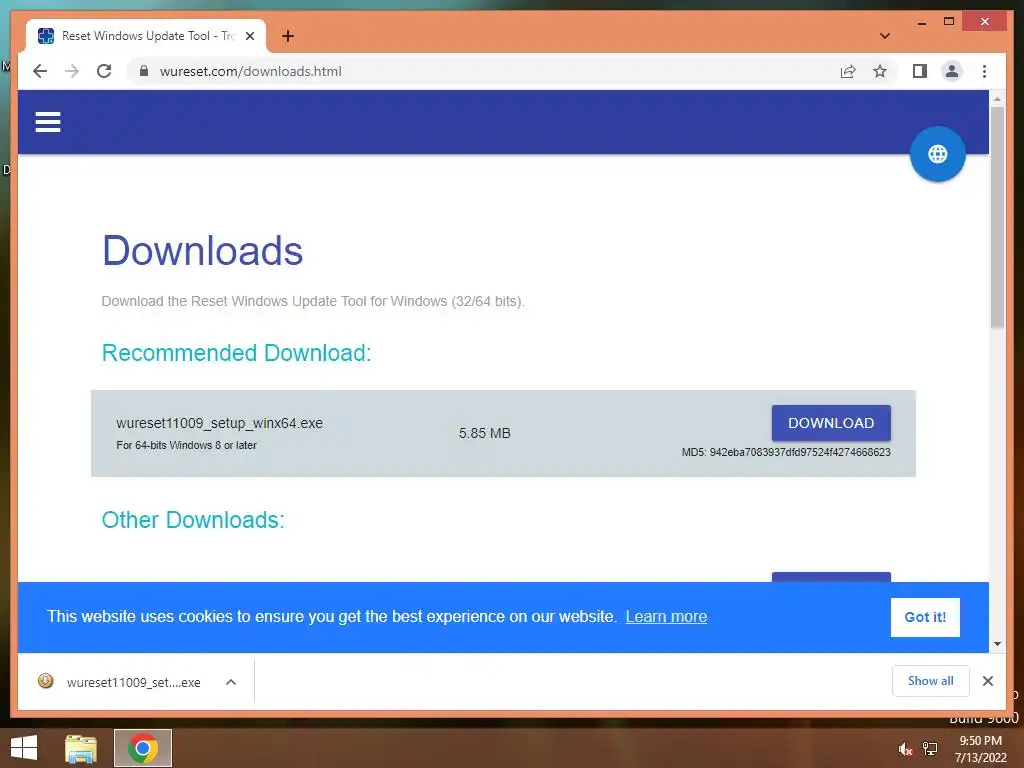Close the downloads bar

click(987, 681)
